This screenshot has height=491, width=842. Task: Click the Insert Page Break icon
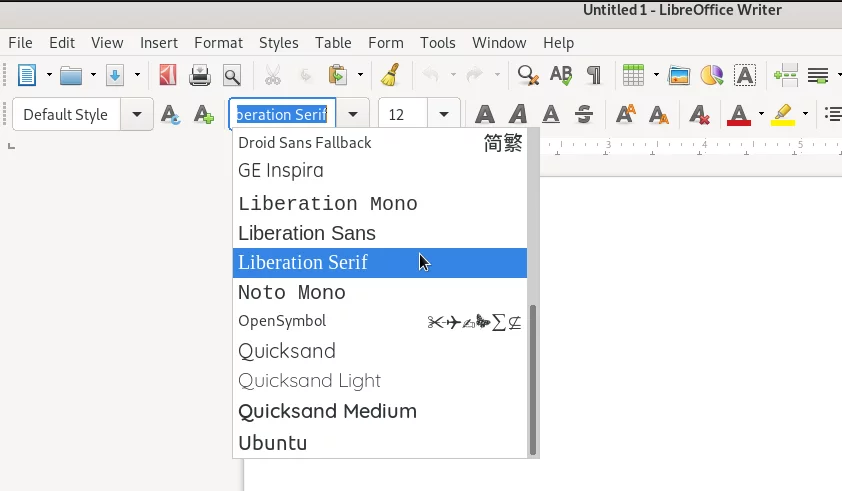pyautogui.click(x=786, y=75)
